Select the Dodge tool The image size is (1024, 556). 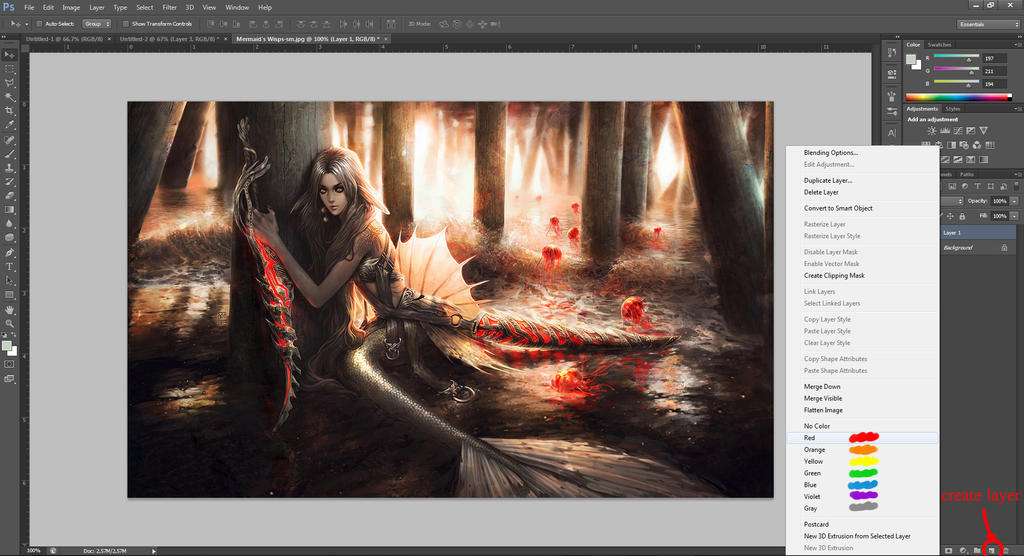pyautogui.click(x=9, y=238)
